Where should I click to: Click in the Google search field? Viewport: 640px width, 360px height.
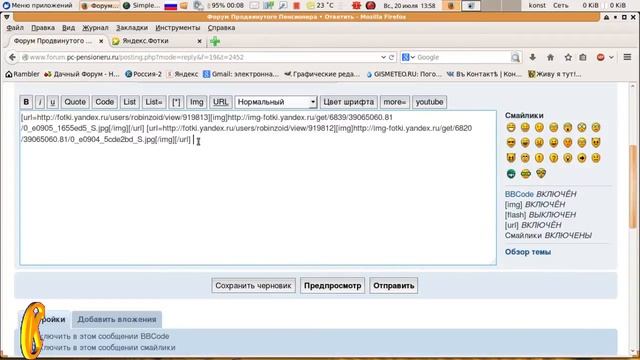click(x=463, y=58)
